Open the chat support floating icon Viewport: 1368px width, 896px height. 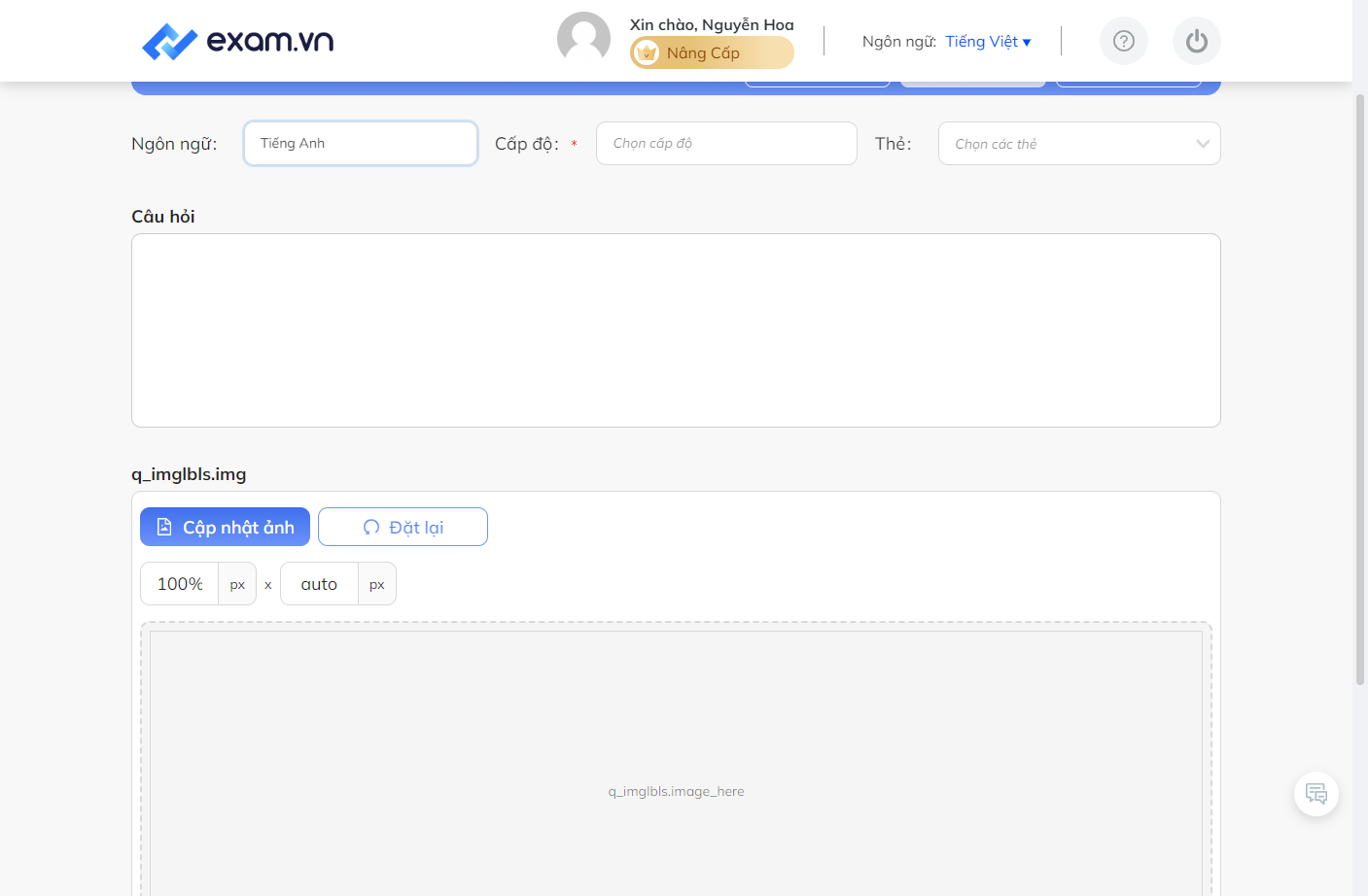point(1316,794)
